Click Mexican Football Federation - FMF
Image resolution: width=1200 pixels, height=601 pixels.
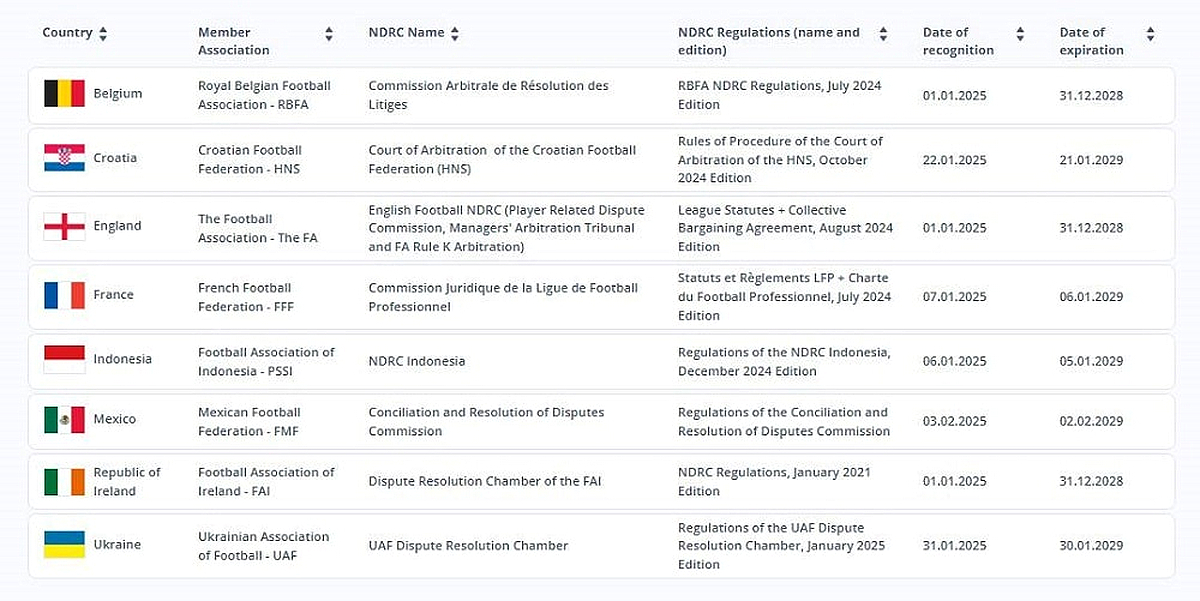coord(249,421)
